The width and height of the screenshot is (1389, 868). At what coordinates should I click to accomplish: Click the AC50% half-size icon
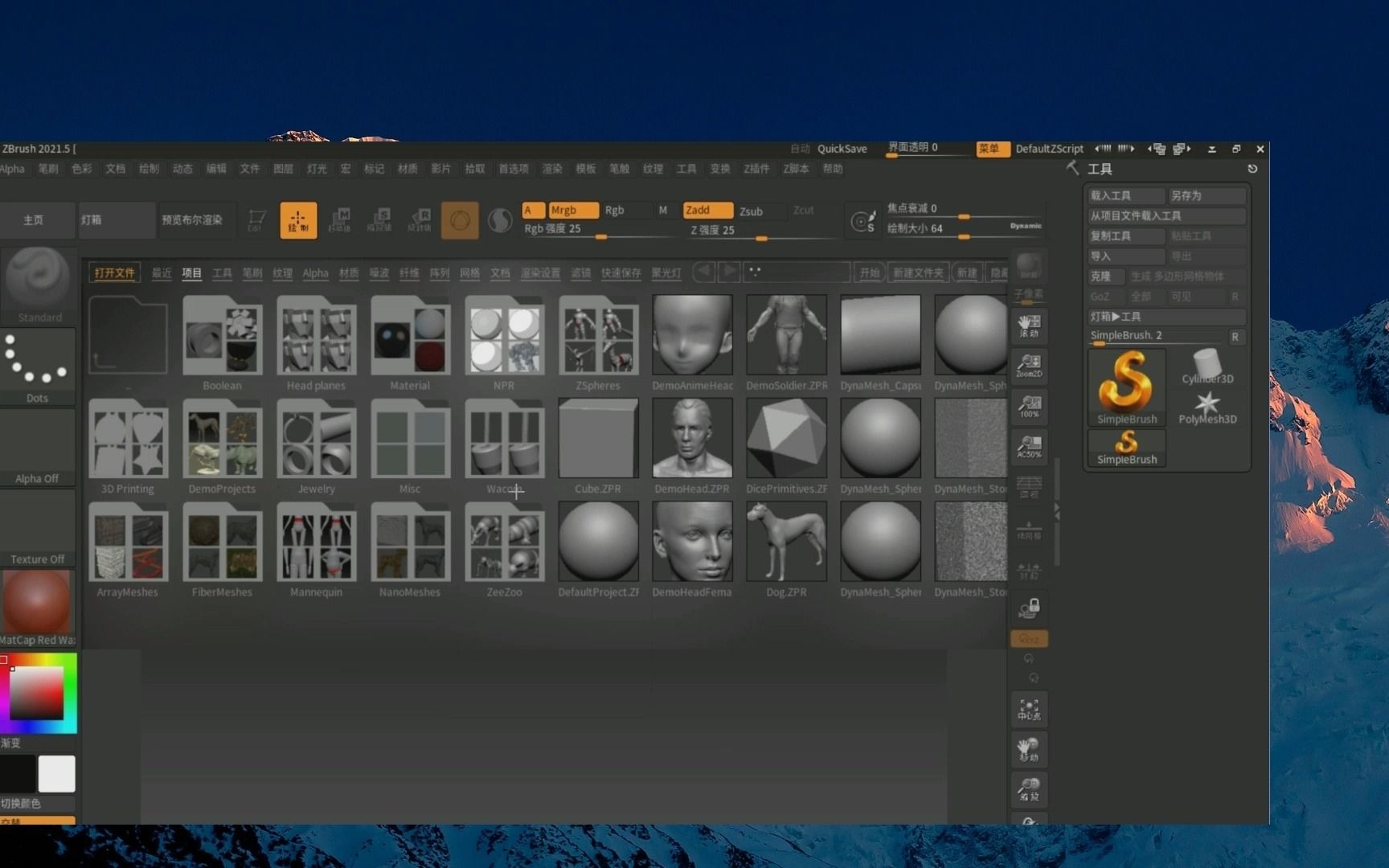(x=1029, y=446)
